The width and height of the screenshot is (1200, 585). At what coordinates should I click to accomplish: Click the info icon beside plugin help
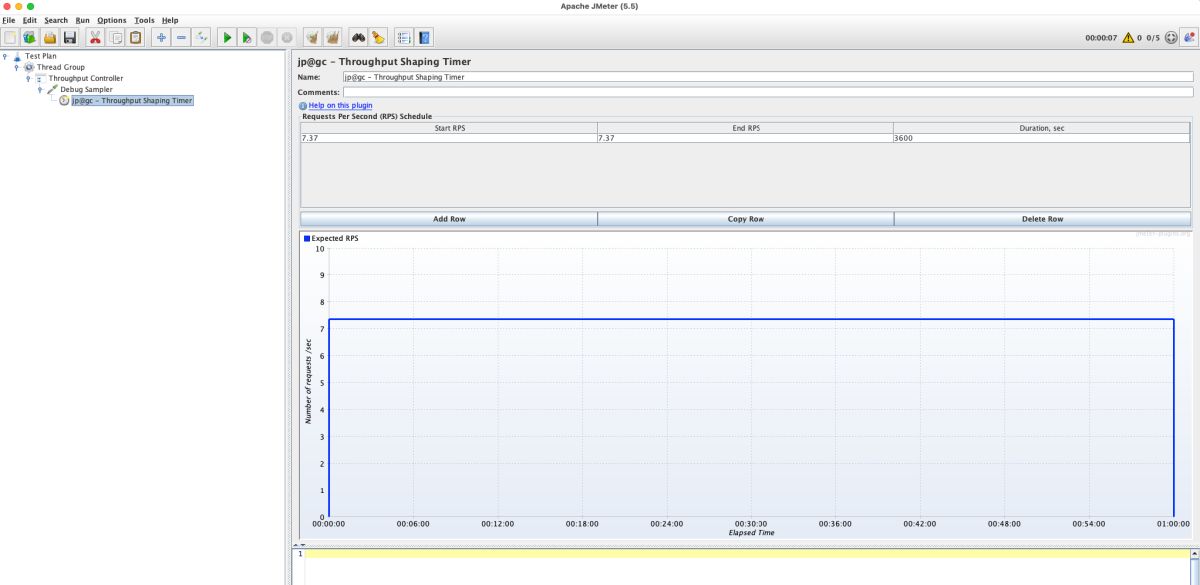303,105
